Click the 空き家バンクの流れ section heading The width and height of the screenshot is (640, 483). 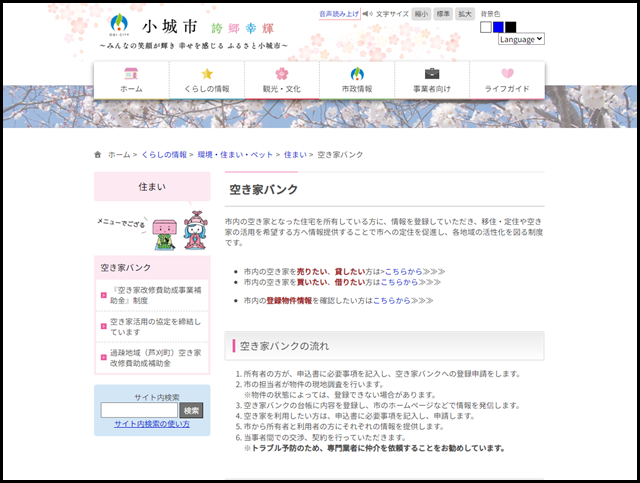coord(284,346)
